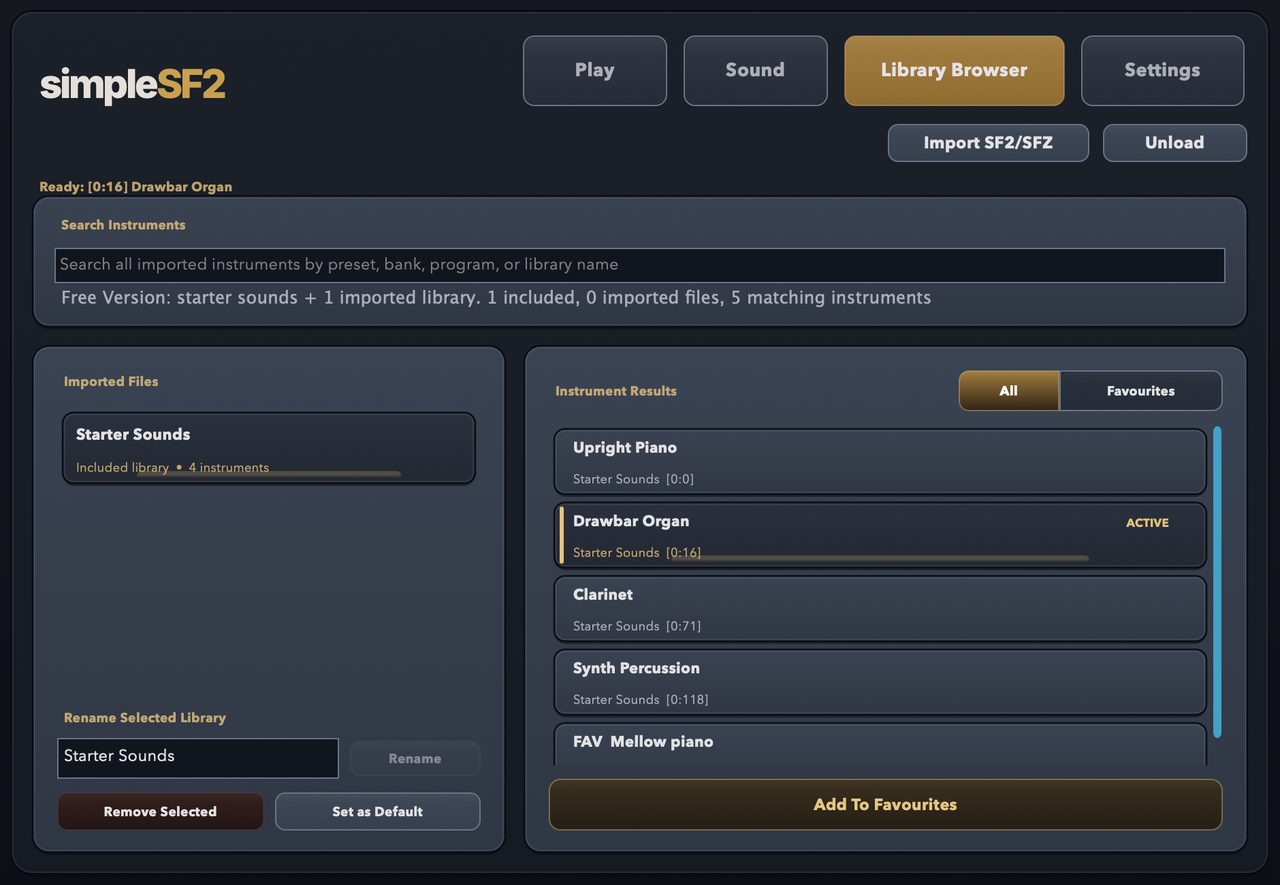Viewport: 1280px width, 885px height.
Task: Load the Synth Percussion instrument
Action: pos(880,682)
